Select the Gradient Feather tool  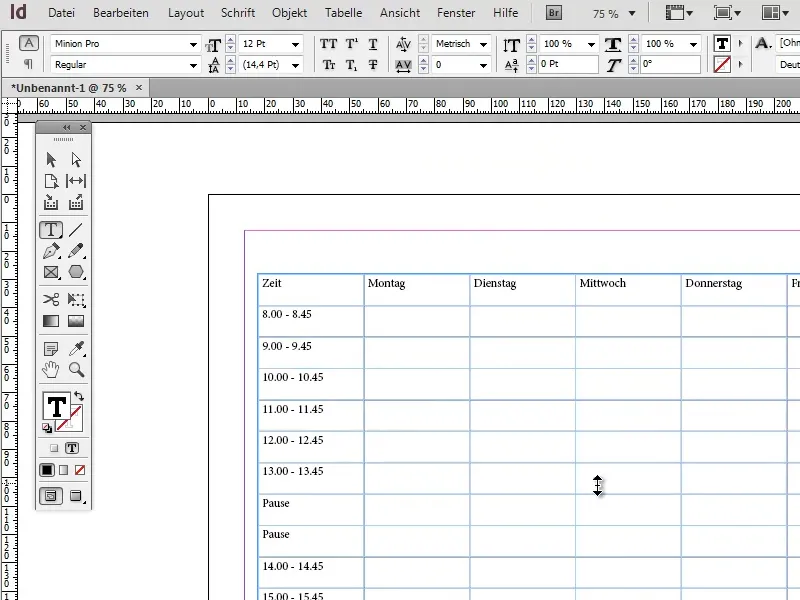pos(76,321)
